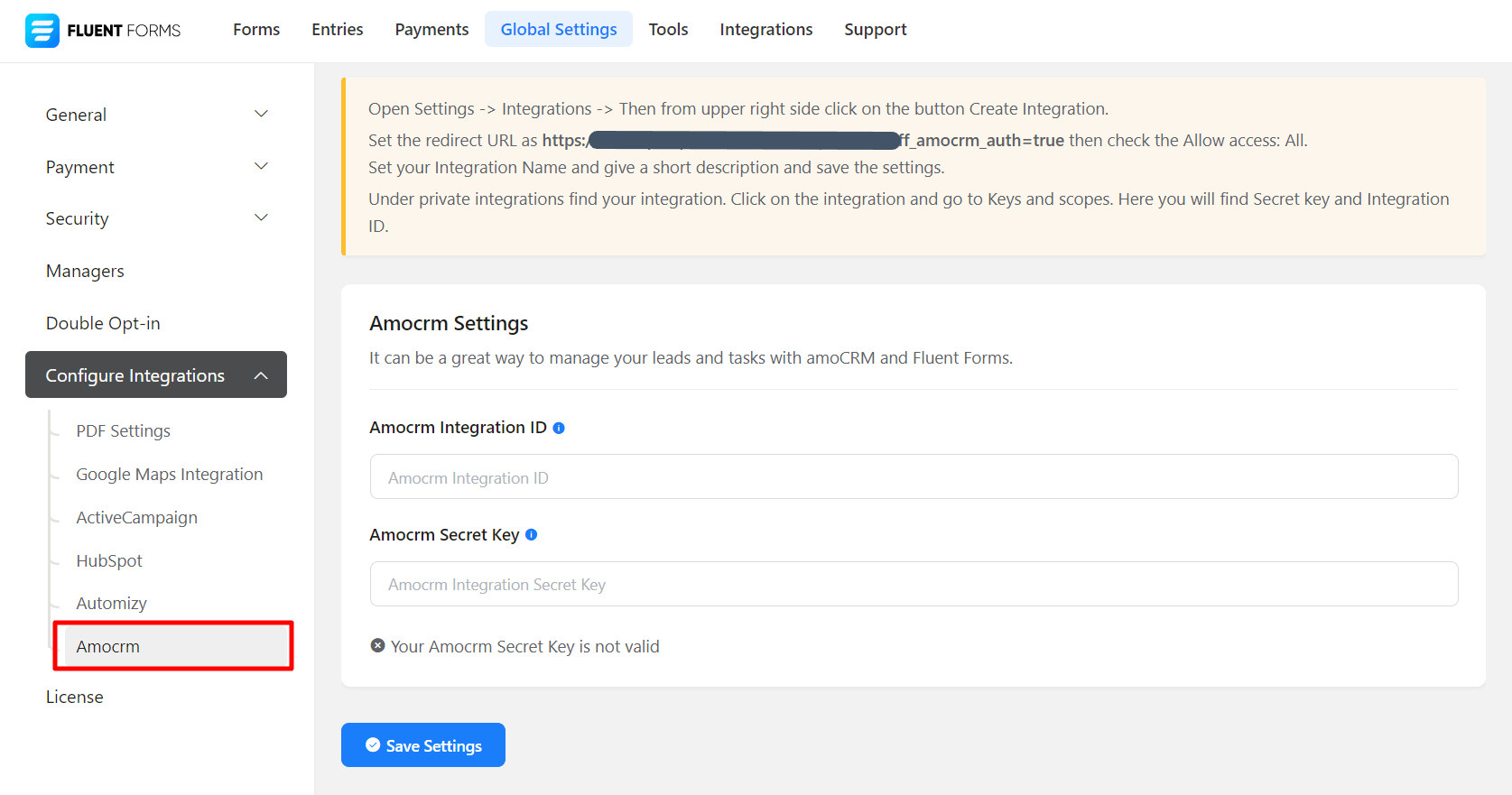
Task: Open the License page link
Action: click(74, 697)
